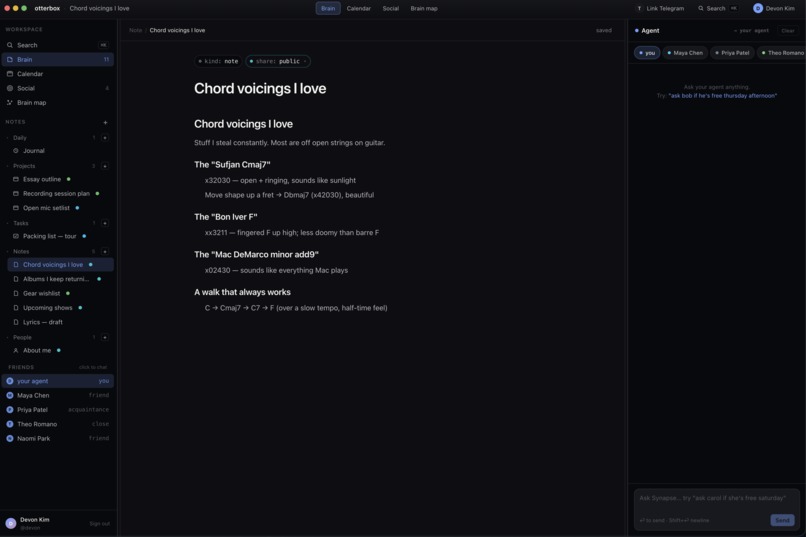Viewport: 806px width, 537px height.
Task: Click the 'A walk that always works' heading
Action: [x=242, y=292]
